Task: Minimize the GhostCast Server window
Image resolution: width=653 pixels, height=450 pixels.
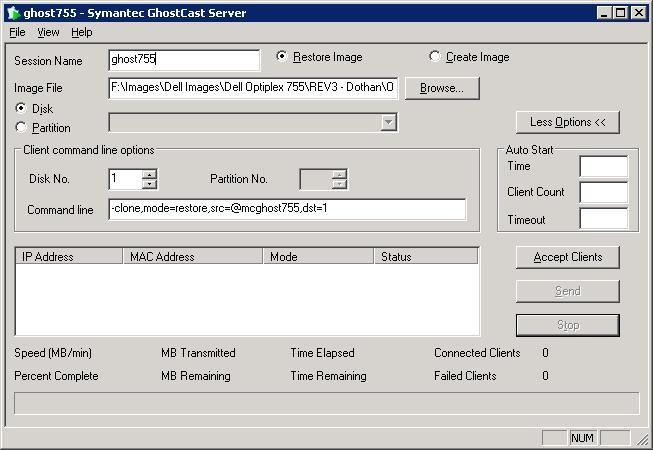Action: (604, 13)
